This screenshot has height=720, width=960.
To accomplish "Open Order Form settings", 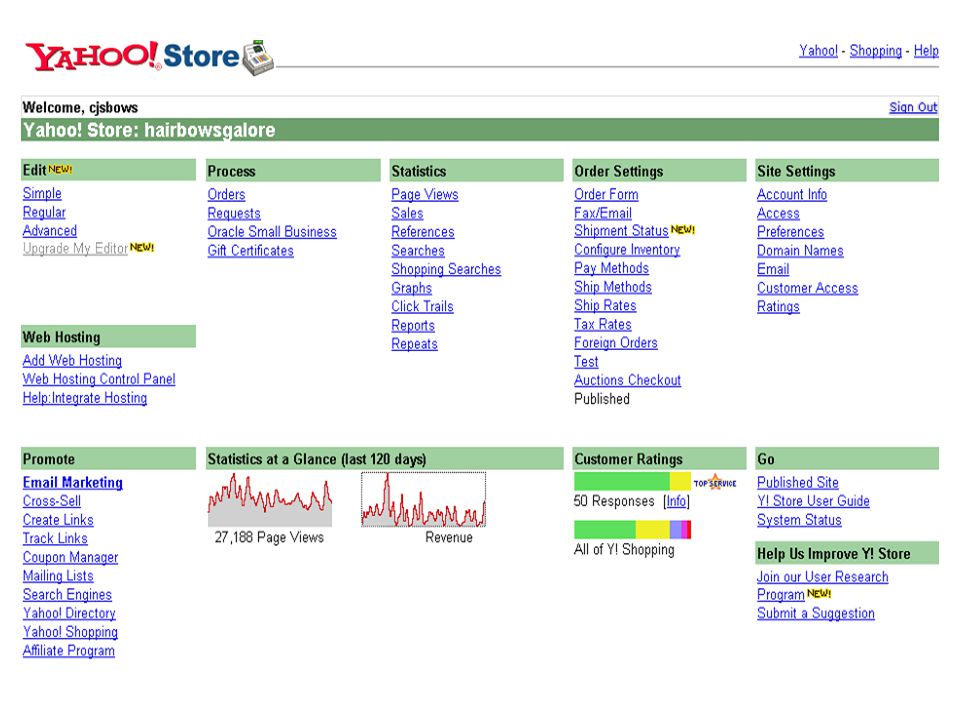I will pos(606,195).
